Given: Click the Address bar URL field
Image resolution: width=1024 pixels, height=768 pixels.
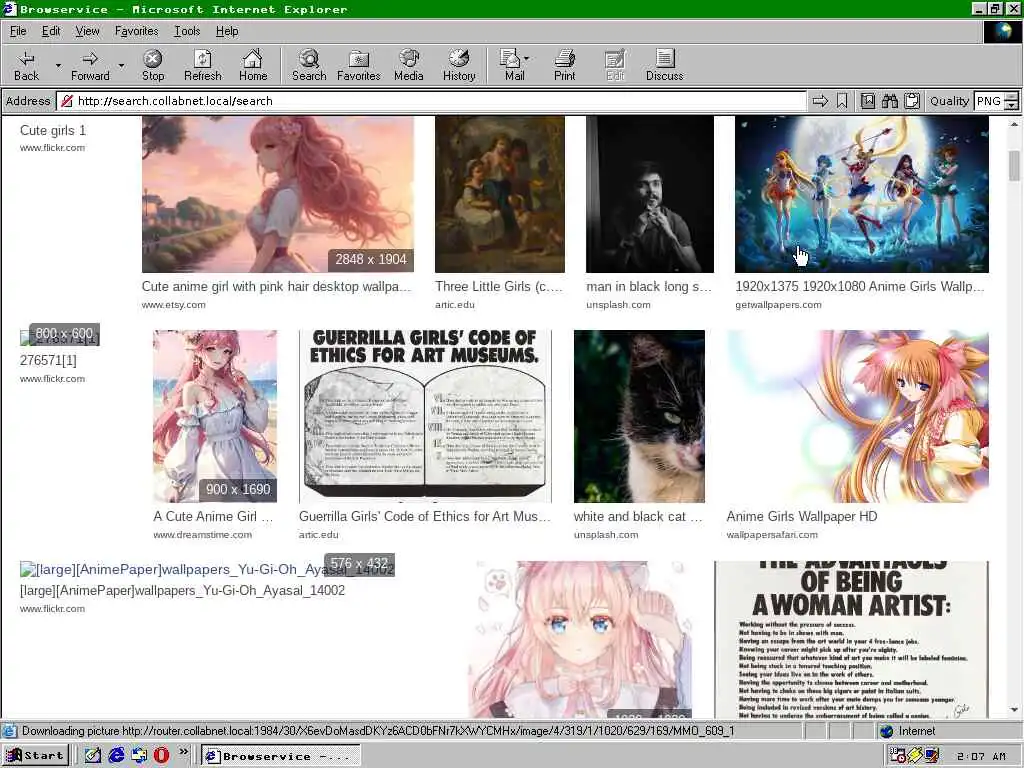Looking at the screenshot, I should click(x=431, y=101).
